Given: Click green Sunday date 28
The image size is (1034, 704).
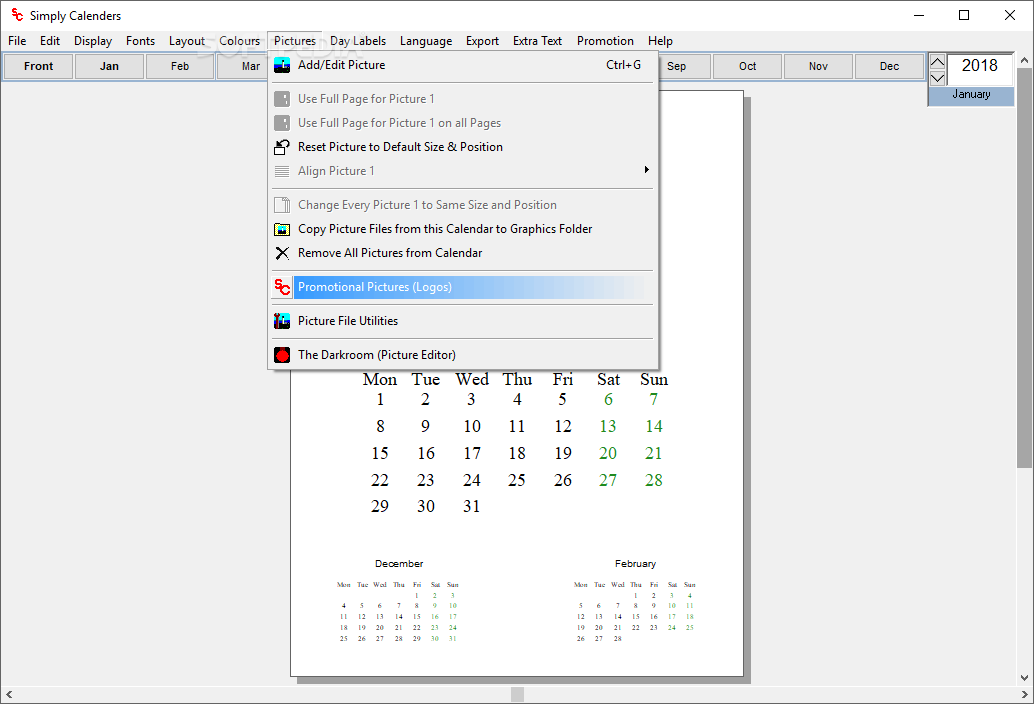Looking at the screenshot, I should point(654,481).
